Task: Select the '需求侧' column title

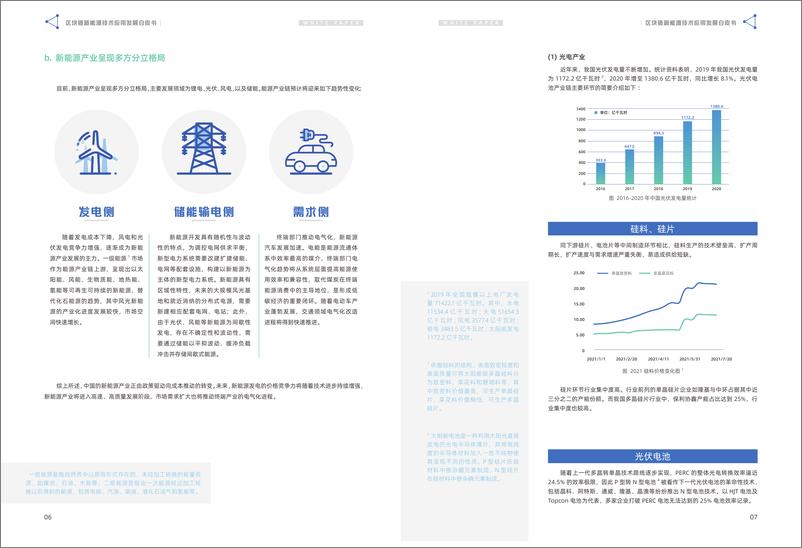Action: tap(310, 212)
